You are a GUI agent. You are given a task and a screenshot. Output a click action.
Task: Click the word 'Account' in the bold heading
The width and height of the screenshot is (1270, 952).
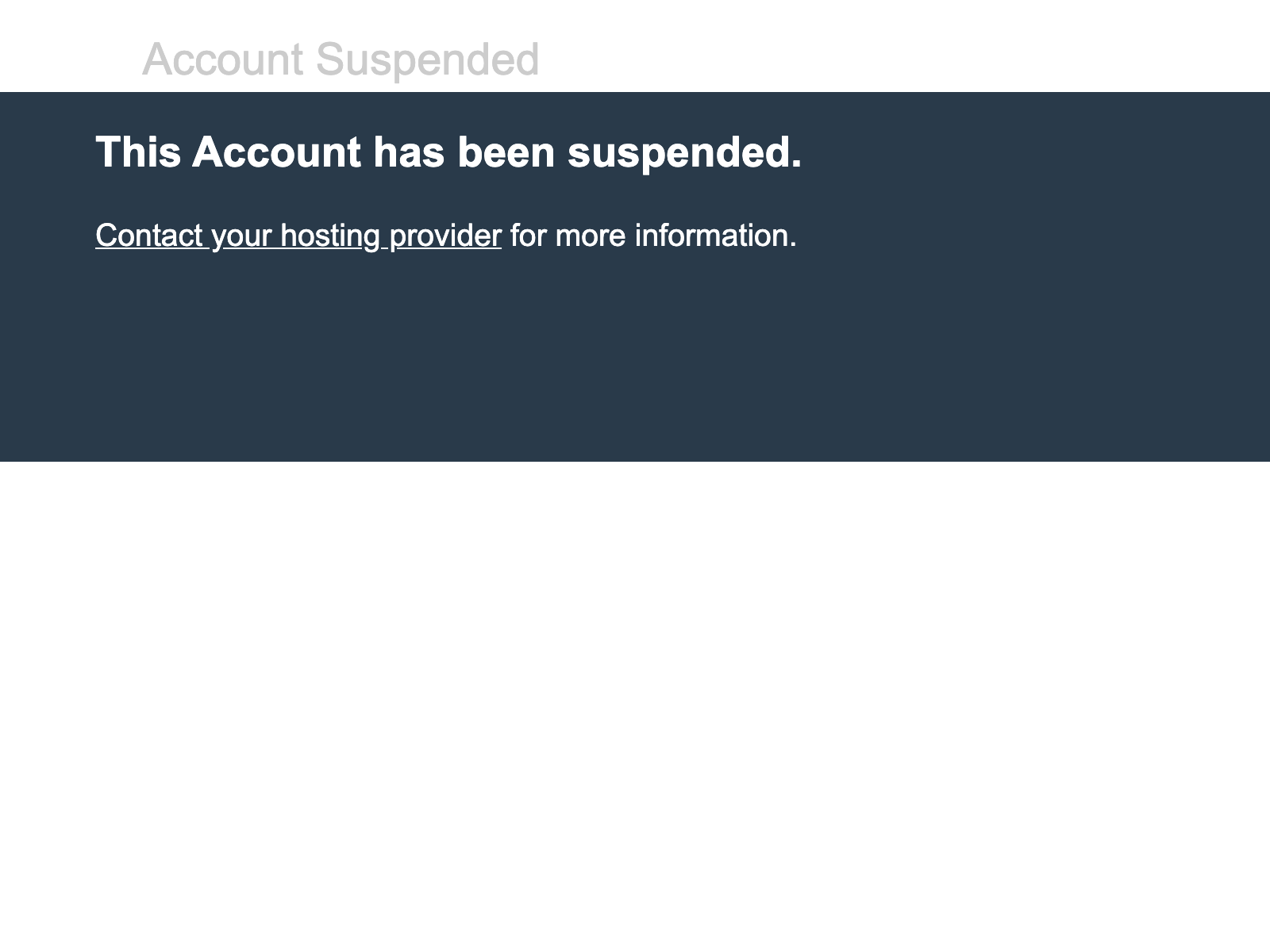[276, 152]
